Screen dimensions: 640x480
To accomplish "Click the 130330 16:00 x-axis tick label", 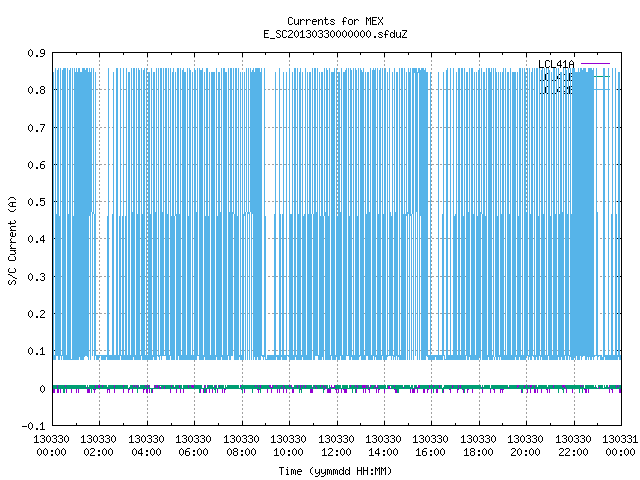I will [431, 446].
